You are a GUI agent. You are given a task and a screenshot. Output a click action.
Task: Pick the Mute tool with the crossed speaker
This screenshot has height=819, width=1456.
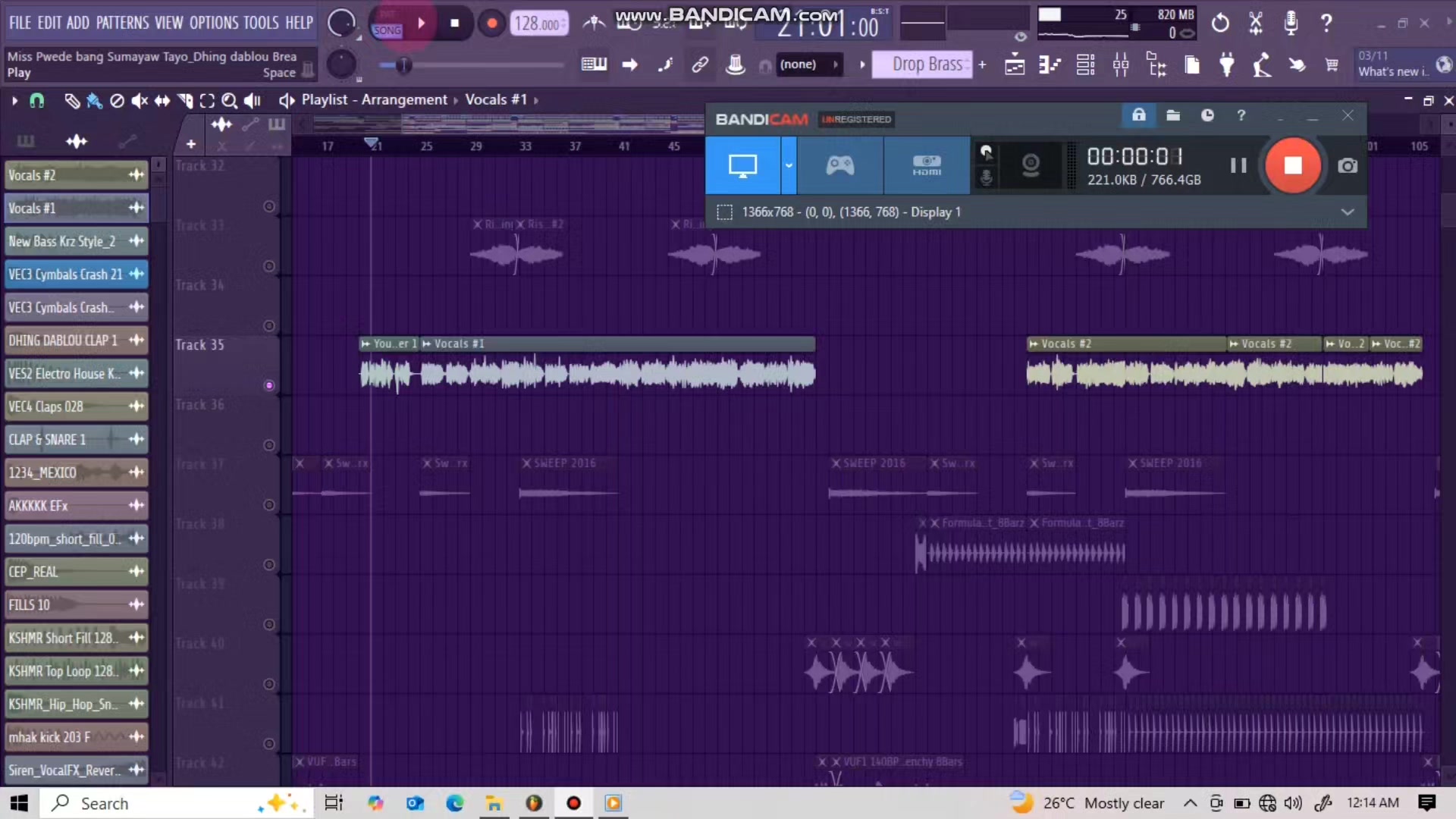click(x=140, y=101)
